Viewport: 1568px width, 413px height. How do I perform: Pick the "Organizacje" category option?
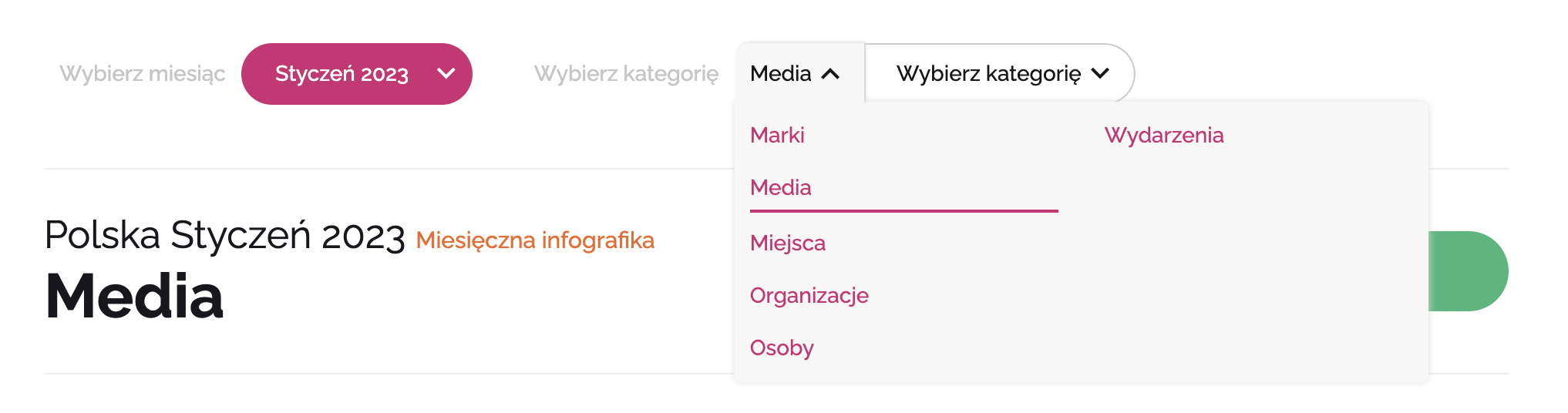pyautogui.click(x=809, y=296)
